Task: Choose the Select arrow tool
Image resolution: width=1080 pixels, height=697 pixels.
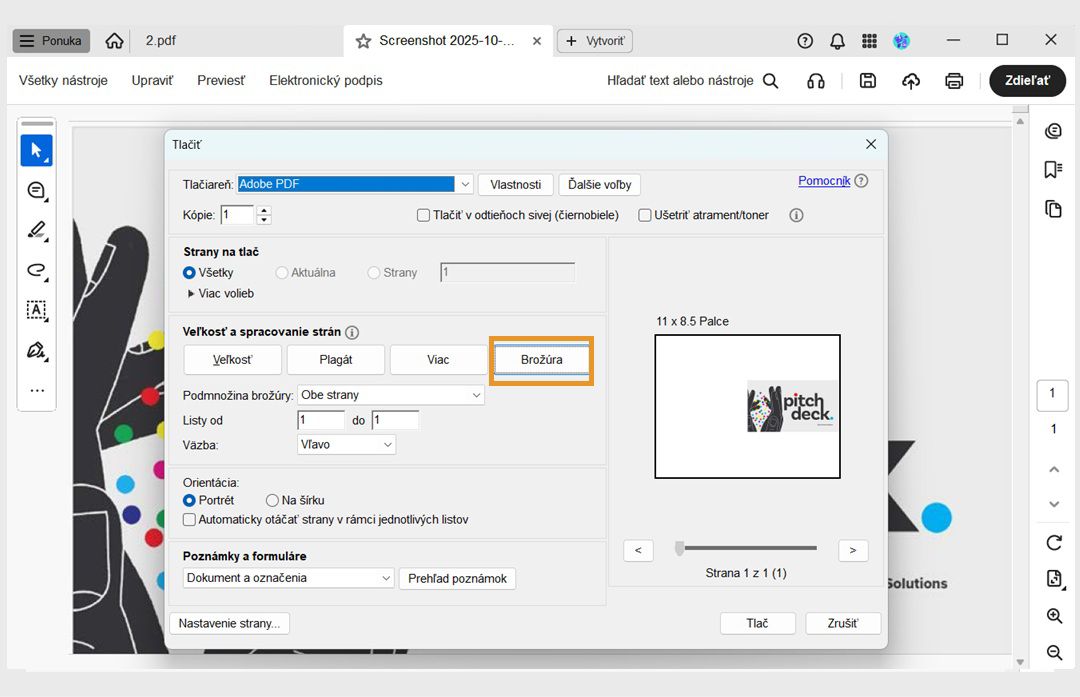Action: 37,150
